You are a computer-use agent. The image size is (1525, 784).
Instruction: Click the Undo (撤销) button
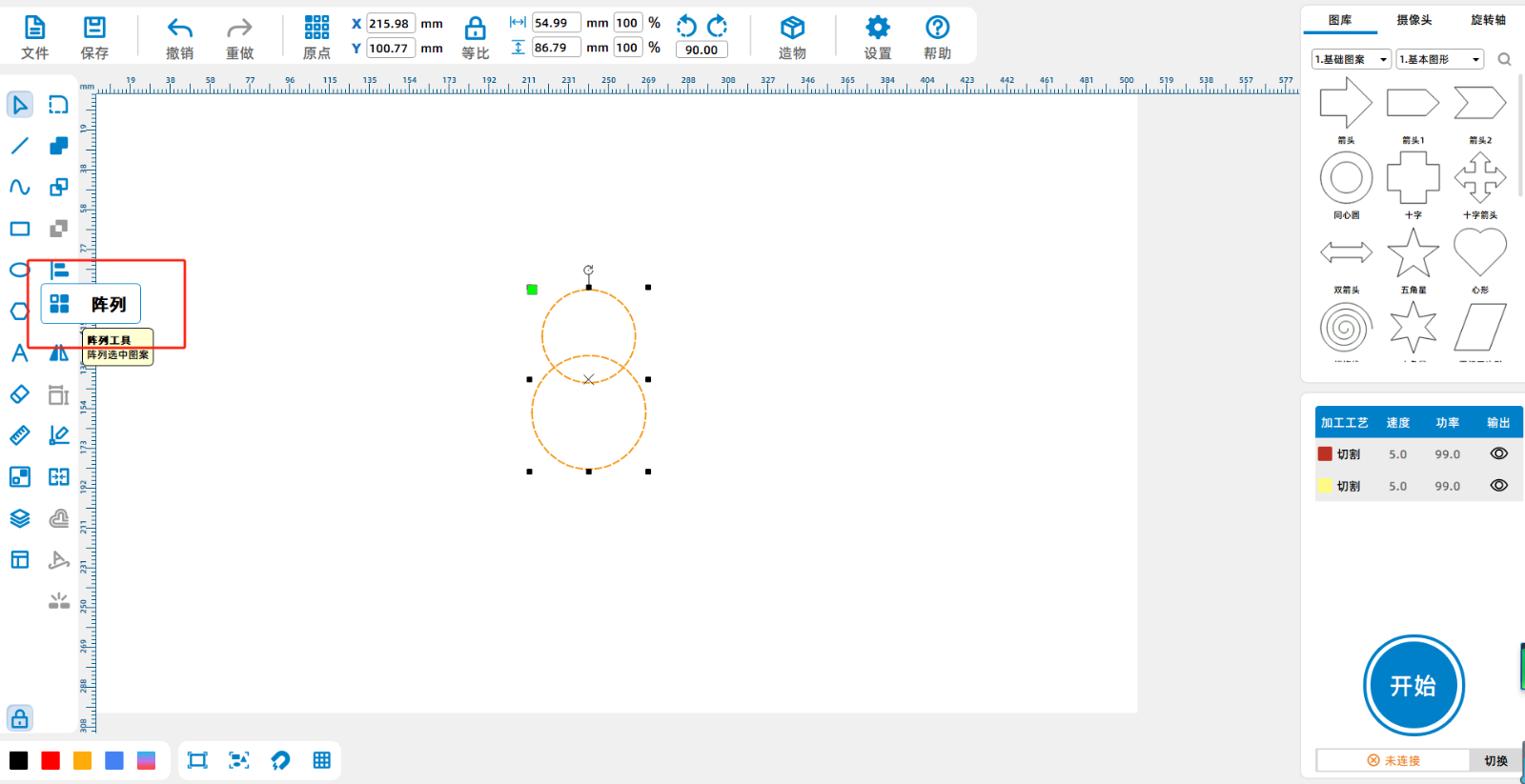coord(179,37)
